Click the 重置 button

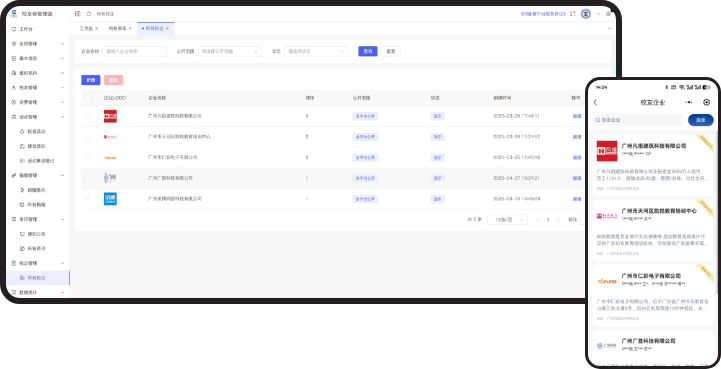pyautogui.click(x=391, y=52)
